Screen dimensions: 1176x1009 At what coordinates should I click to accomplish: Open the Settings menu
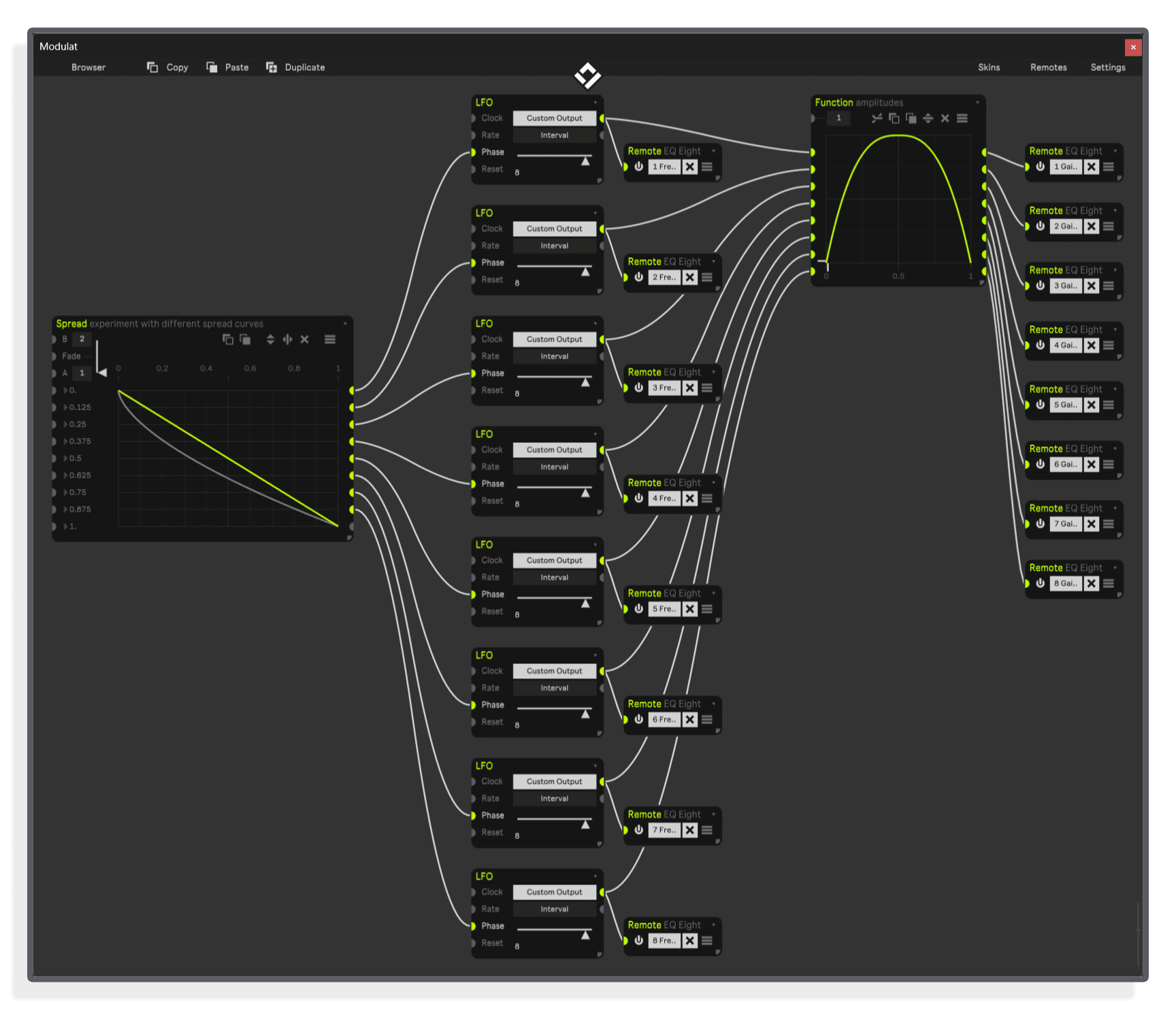[x=1108, y=67]
